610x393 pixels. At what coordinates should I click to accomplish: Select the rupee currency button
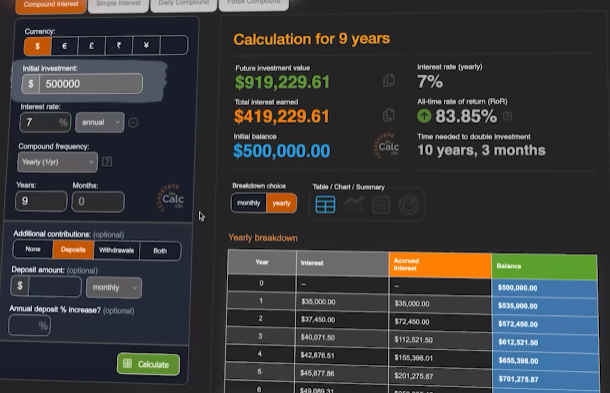coord(119,46)
